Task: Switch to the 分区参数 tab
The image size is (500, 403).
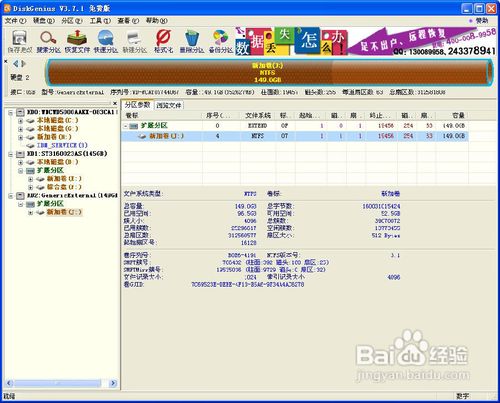Action: (137, 105)
